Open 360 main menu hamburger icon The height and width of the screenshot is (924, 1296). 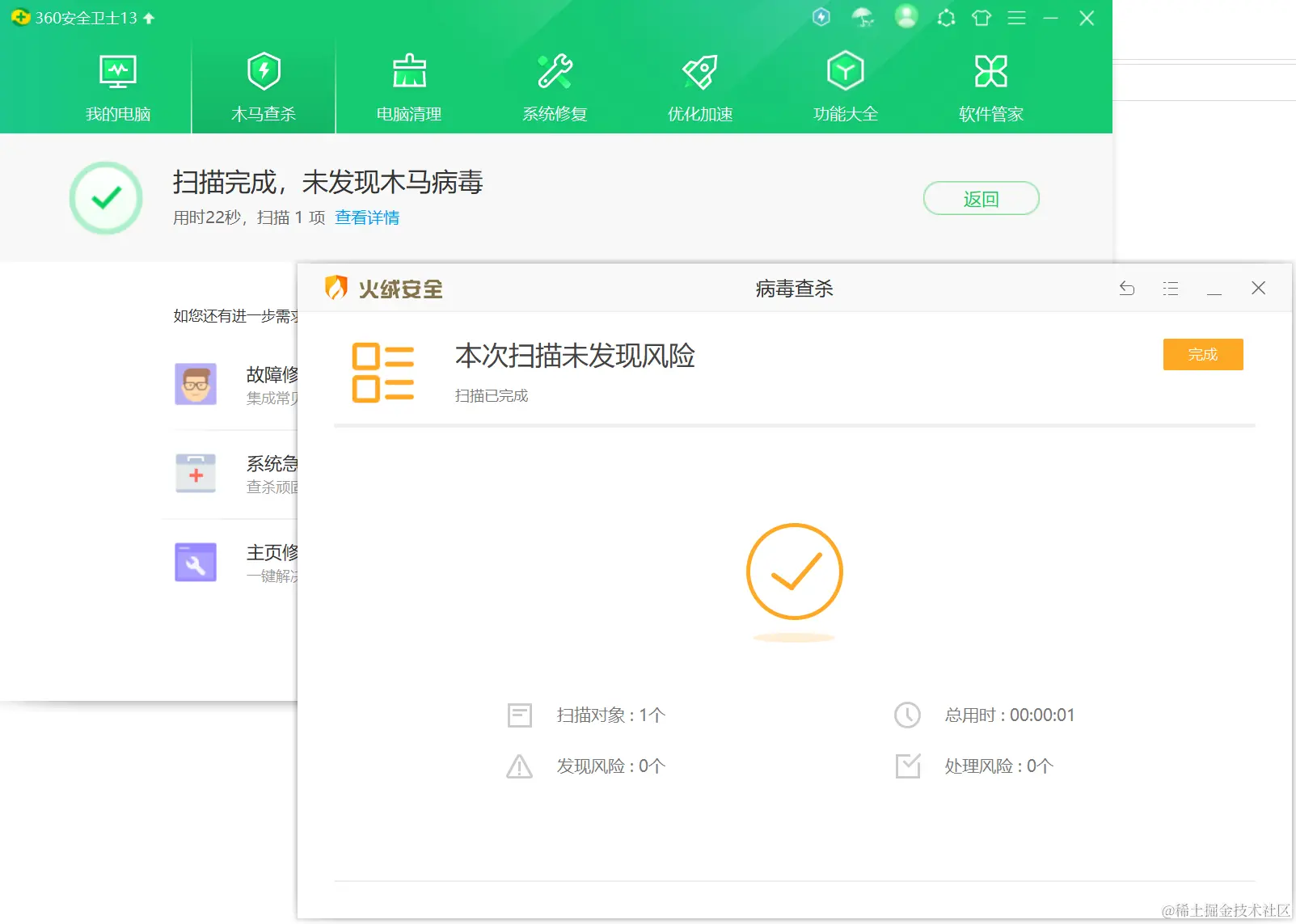pos(1017,18)
